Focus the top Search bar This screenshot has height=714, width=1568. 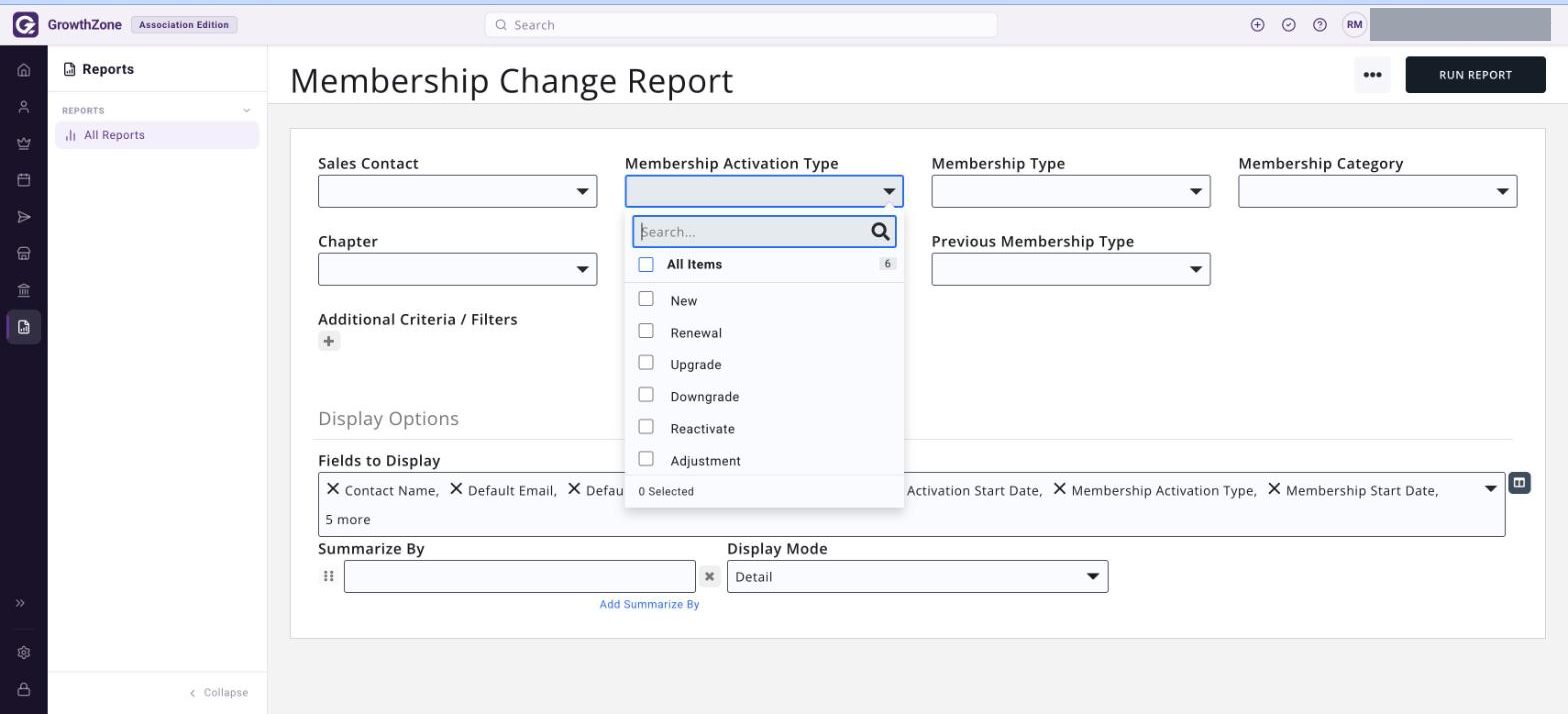pos(741,25)
